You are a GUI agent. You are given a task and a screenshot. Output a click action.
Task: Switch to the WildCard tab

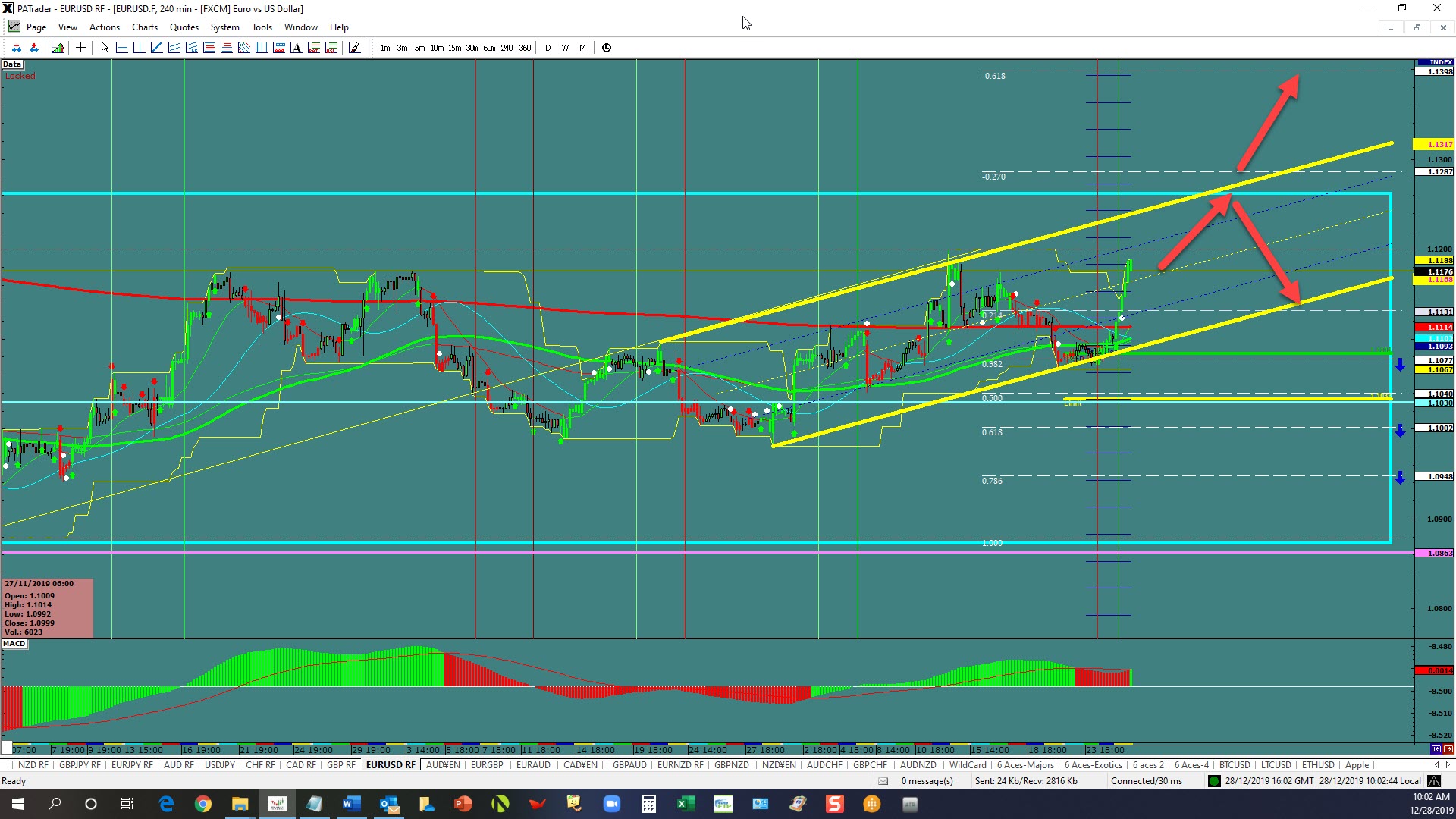click(968, 765)
